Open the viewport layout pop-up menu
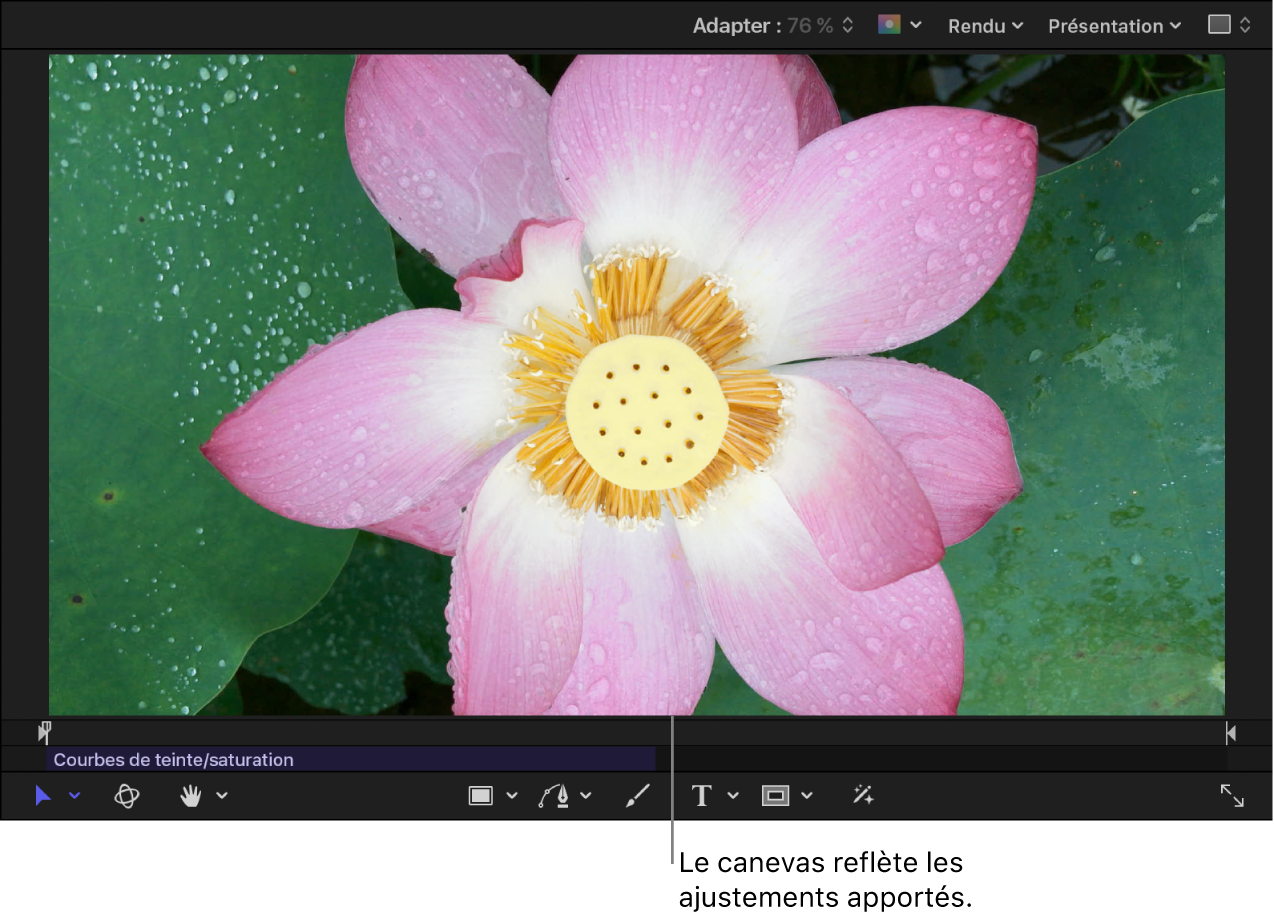Screen dimensions: 1274x918 coord(1229,25)
